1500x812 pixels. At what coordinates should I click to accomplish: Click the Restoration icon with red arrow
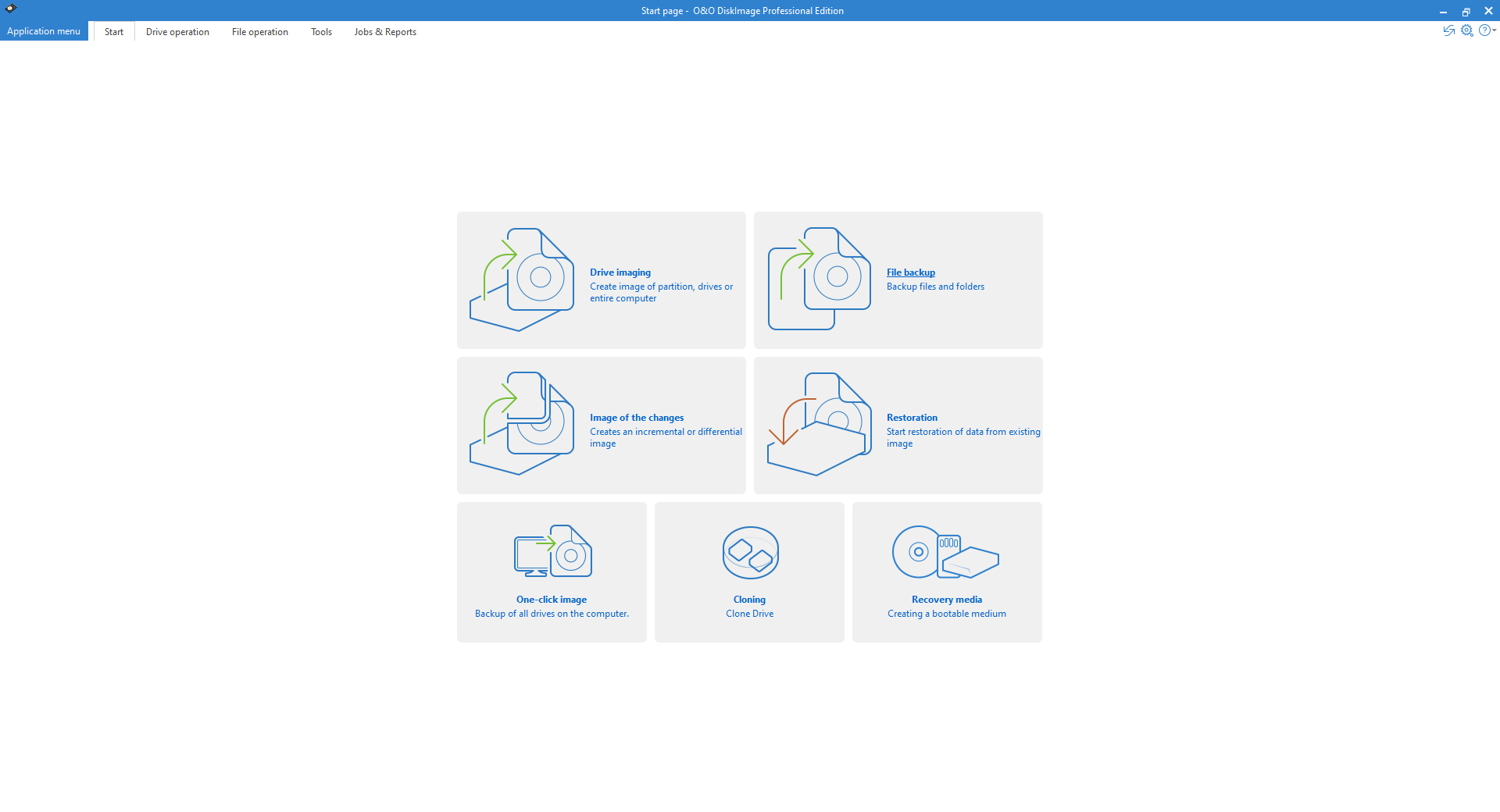point(819,424)
